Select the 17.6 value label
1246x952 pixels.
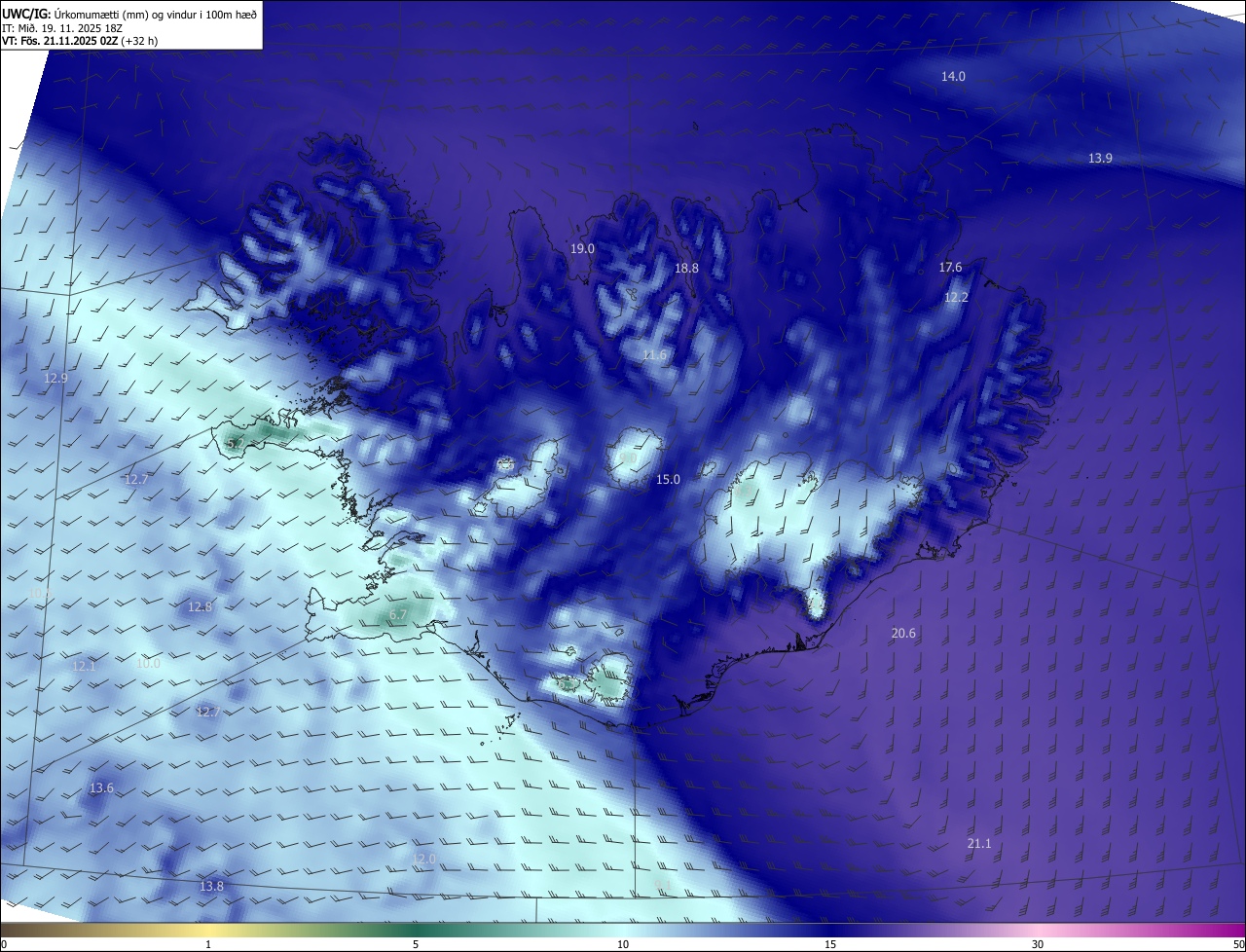tap(950, 267)
